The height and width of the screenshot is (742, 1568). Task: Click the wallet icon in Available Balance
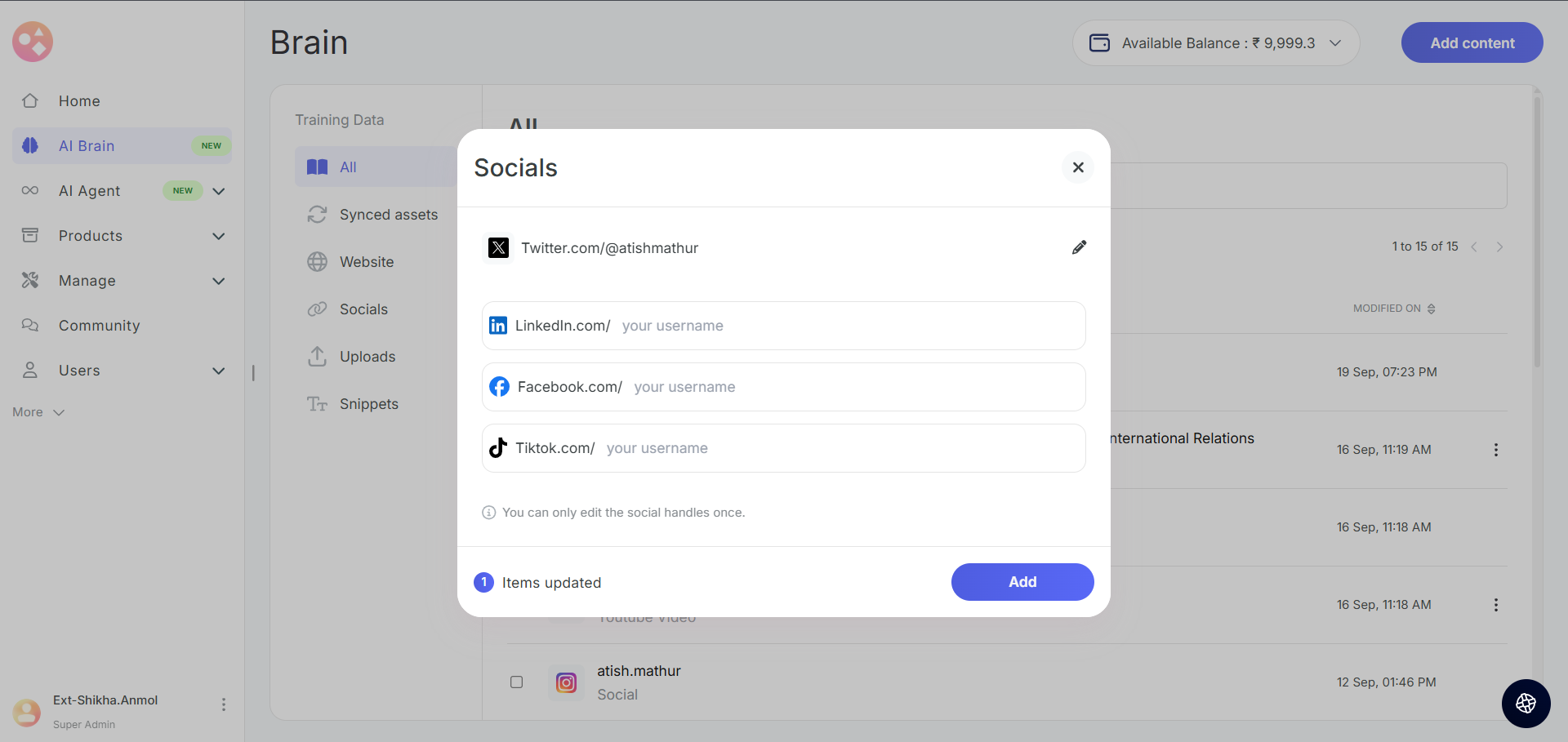[1099, 43]
